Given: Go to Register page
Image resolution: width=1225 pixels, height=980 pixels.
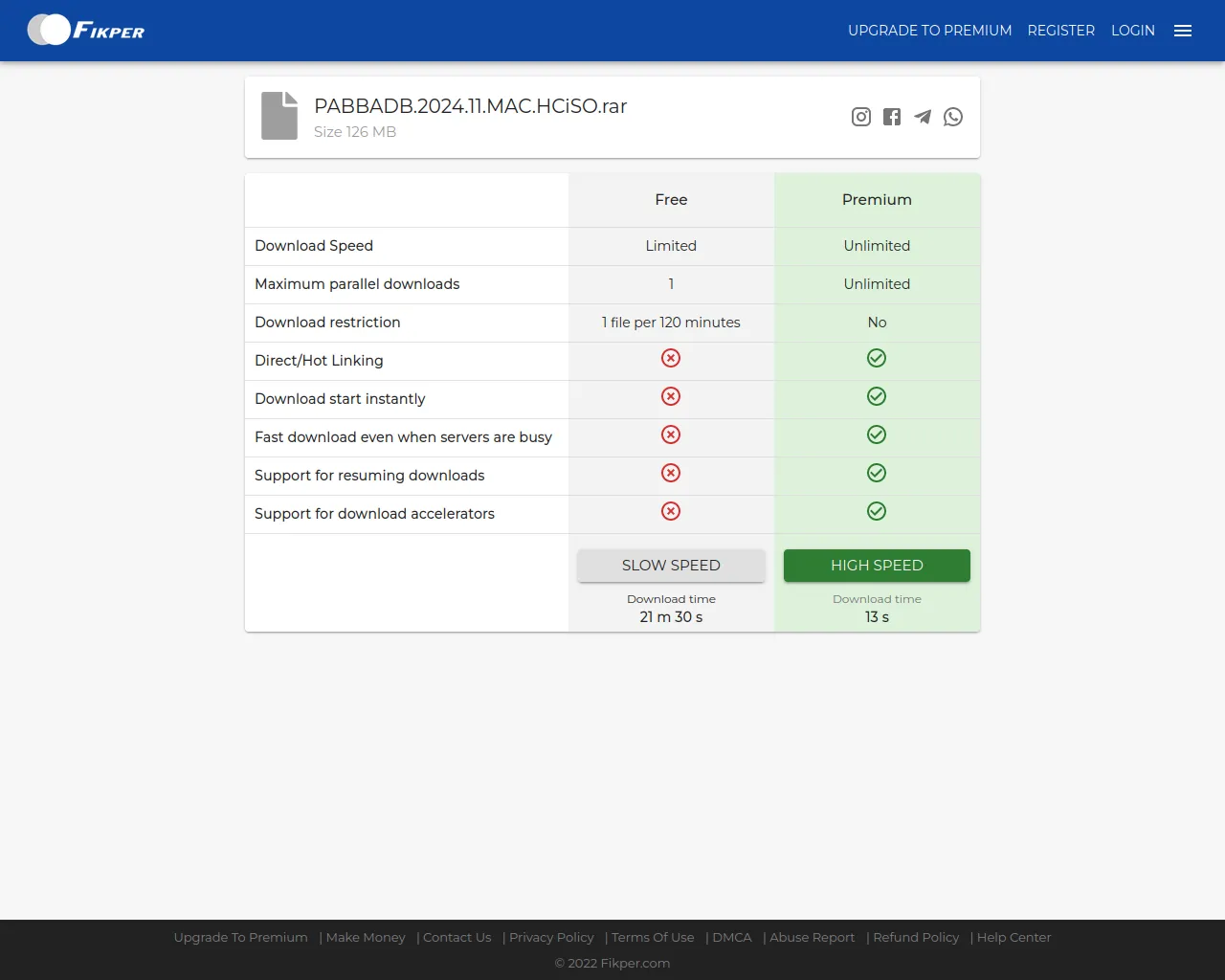Looking at the screenshot, I should (x=1060, y=31).
